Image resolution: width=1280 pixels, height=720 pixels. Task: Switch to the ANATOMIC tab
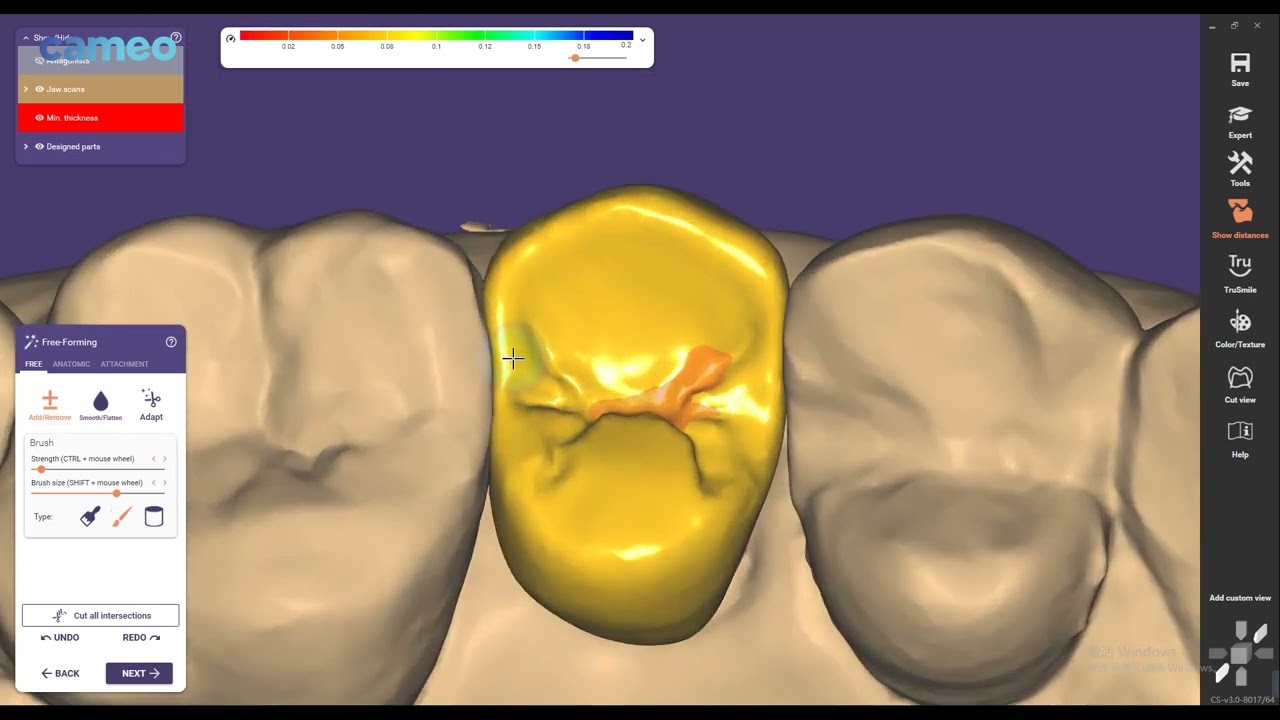click(71, 364)
